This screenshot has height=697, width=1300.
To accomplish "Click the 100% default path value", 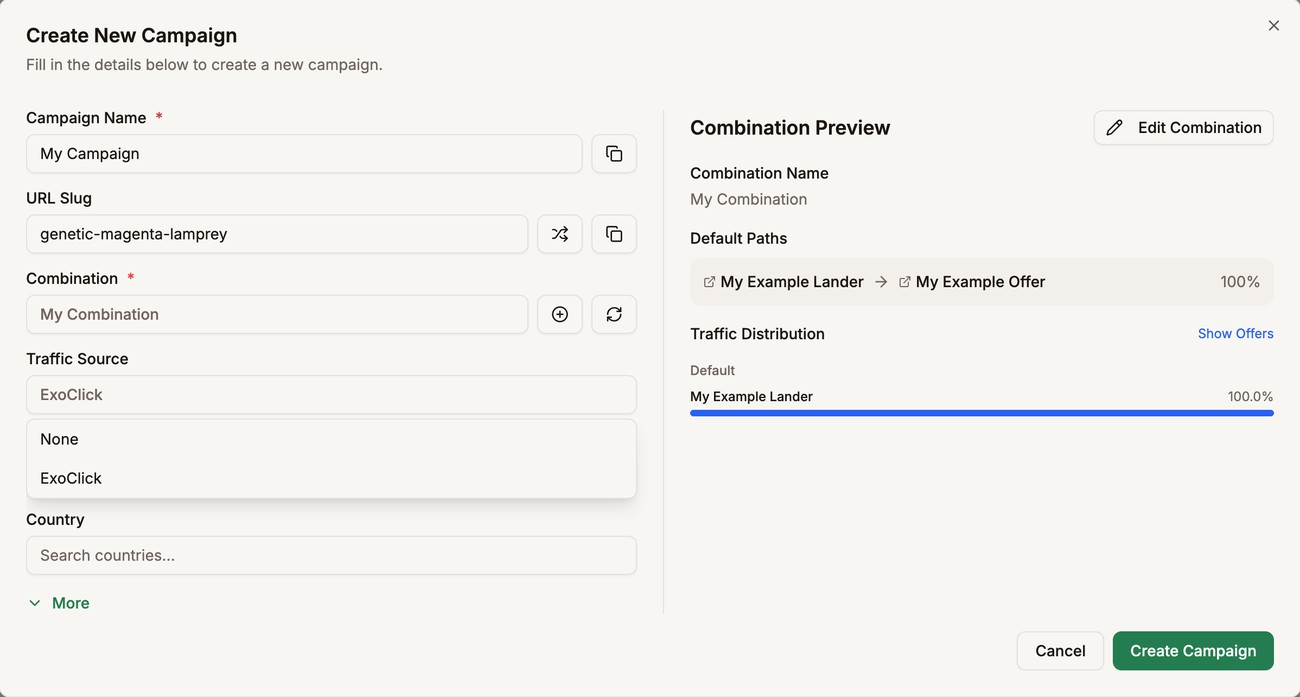I will click(x=1240, y=282).
